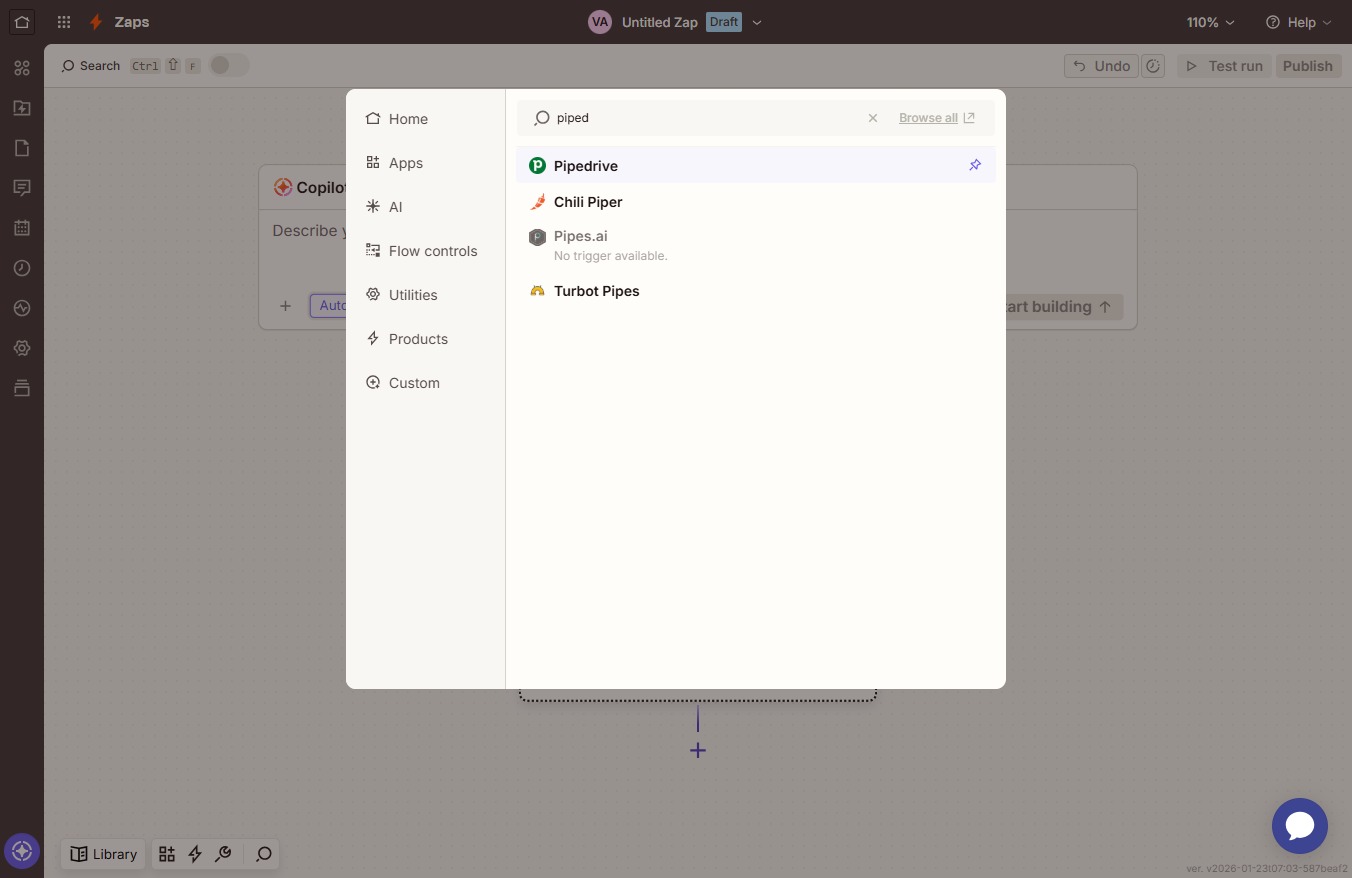Select the Flow controls category
1352x878 pixels.
426,251
